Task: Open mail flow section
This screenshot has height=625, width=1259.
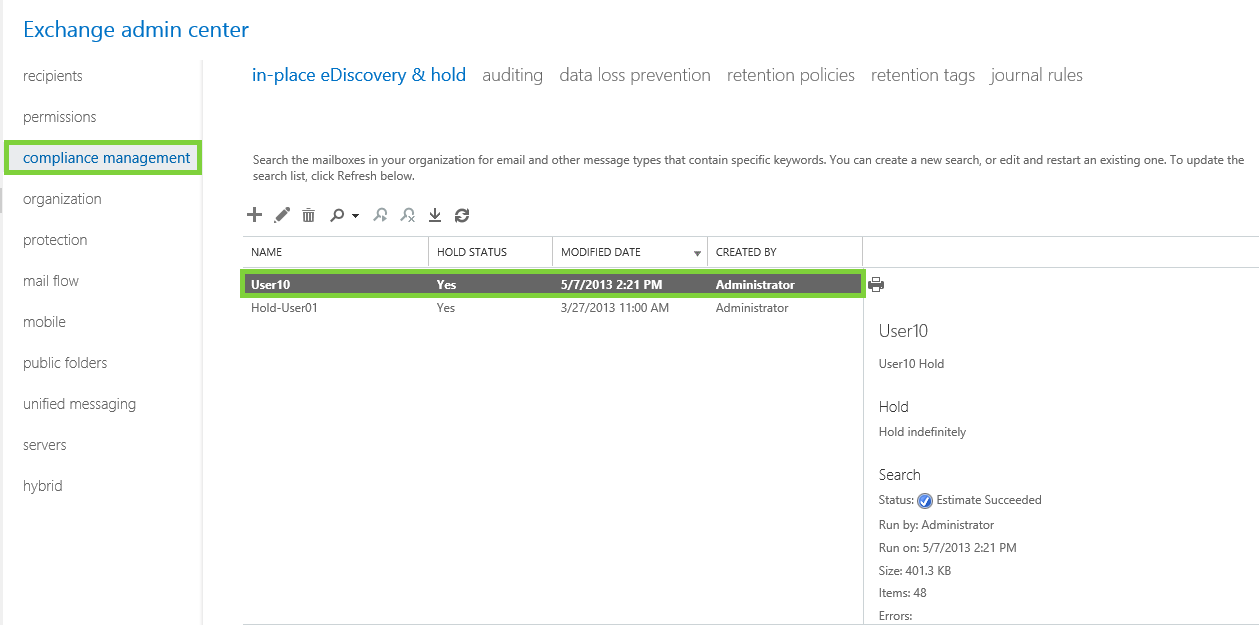Action: 51,281
